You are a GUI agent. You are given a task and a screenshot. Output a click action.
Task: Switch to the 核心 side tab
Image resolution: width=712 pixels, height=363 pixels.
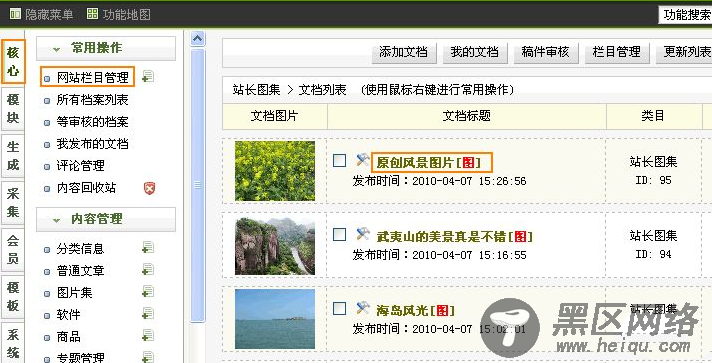click(13, 61)
